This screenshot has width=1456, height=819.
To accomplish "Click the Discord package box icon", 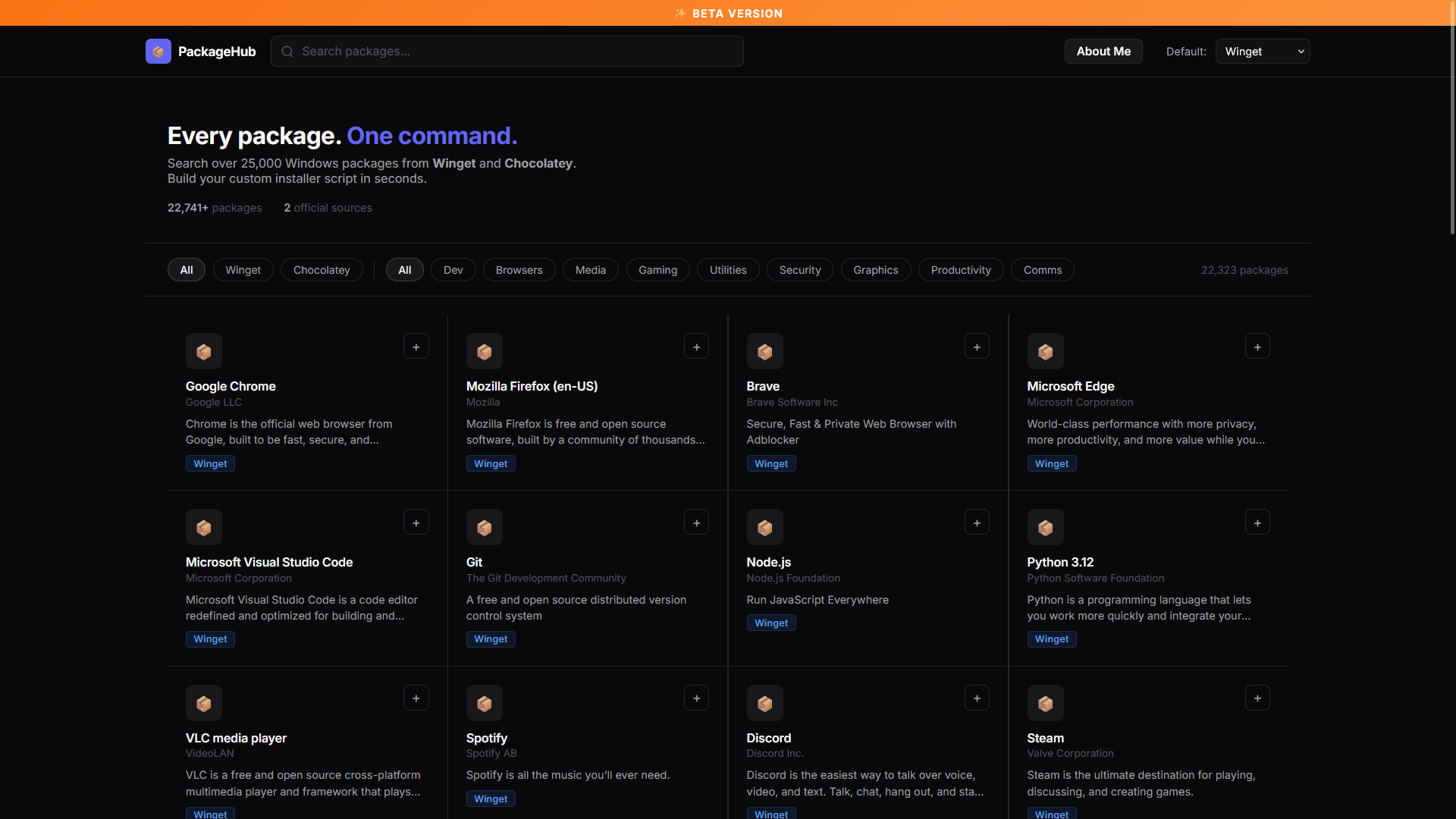I will click(x=765, y=703).
